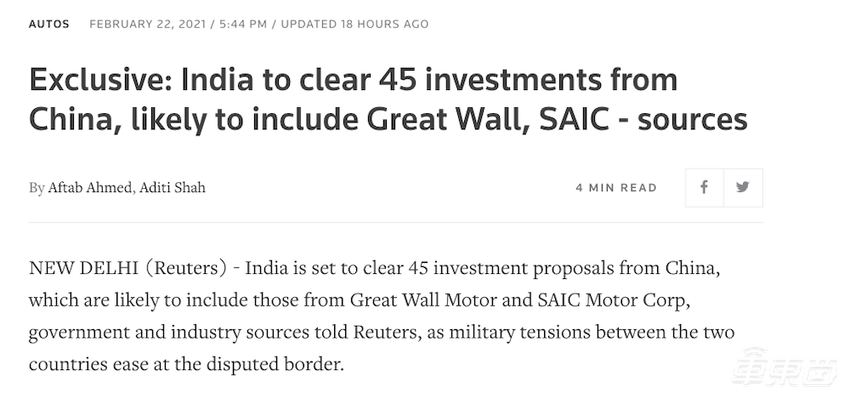Screen dimensions: 850x399
Task: Click the By label before the authors
Action: (x=37, y=188)
